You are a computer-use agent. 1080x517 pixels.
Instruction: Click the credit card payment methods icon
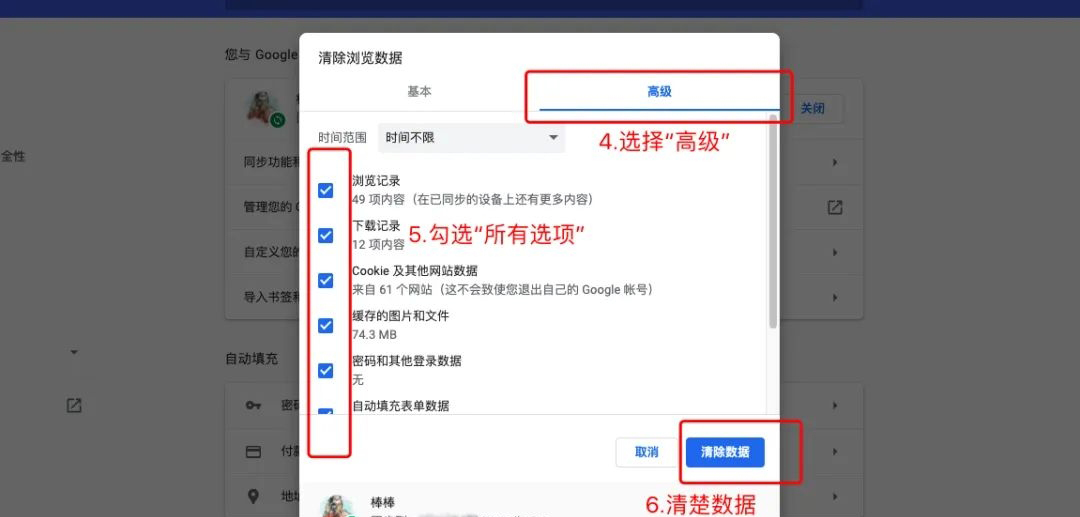pos(253,452)
